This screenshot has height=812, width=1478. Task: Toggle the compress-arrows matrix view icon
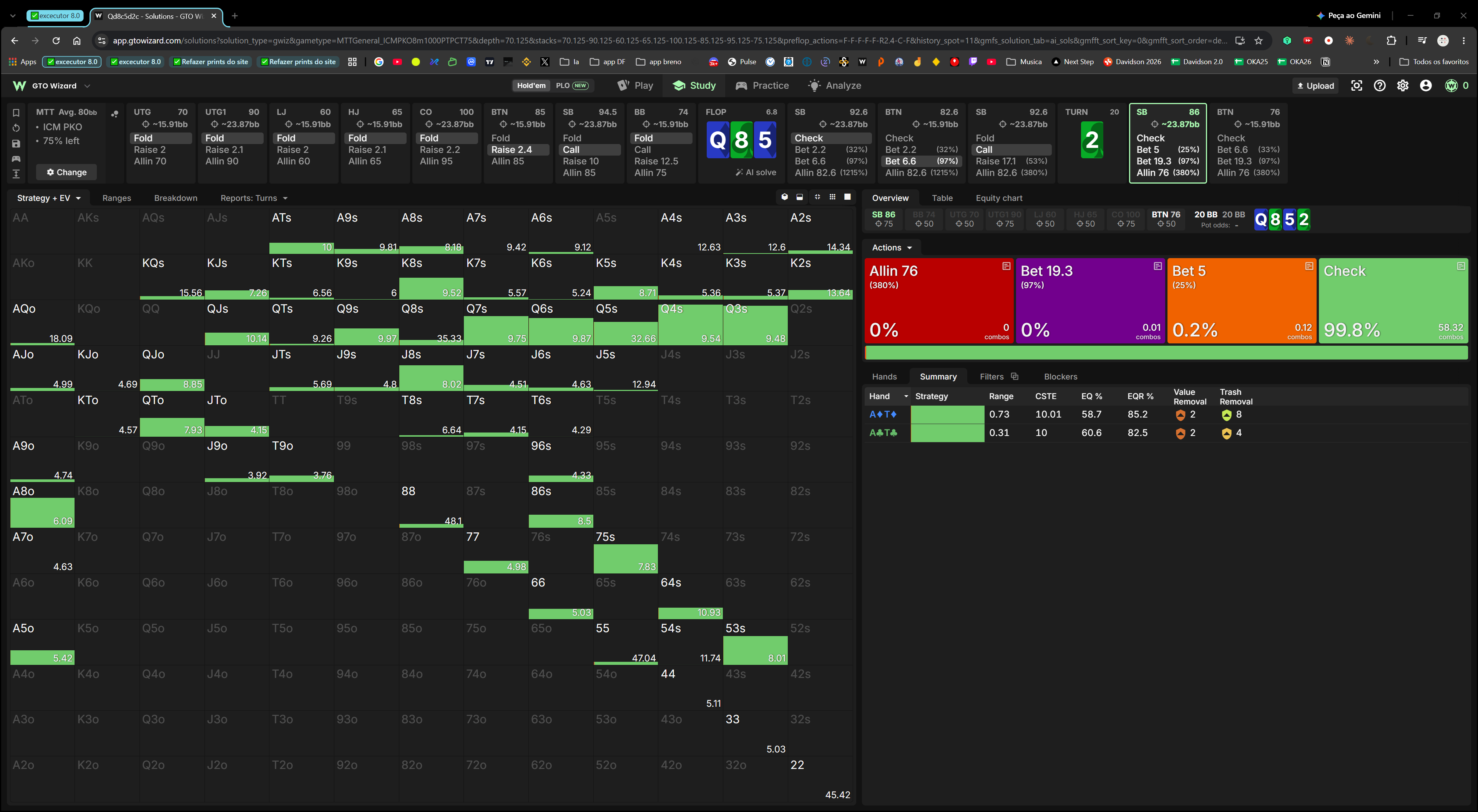click(x=817, y=197)
